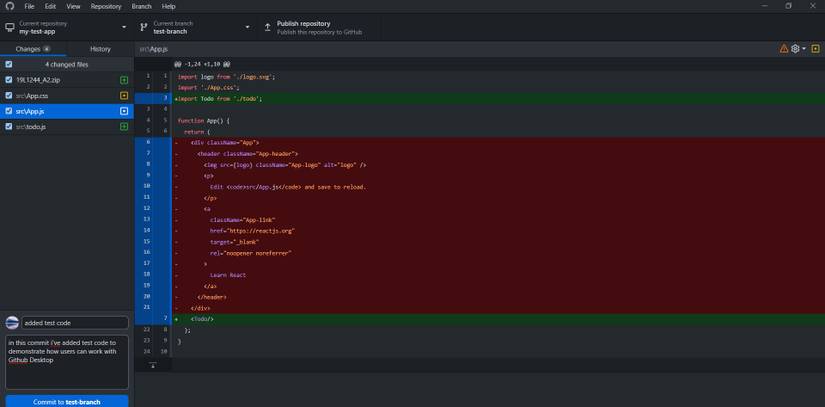Click the GitHub Desktop logo icon
The height and width of the screenshot is (407, 825).
click(10, 6)
